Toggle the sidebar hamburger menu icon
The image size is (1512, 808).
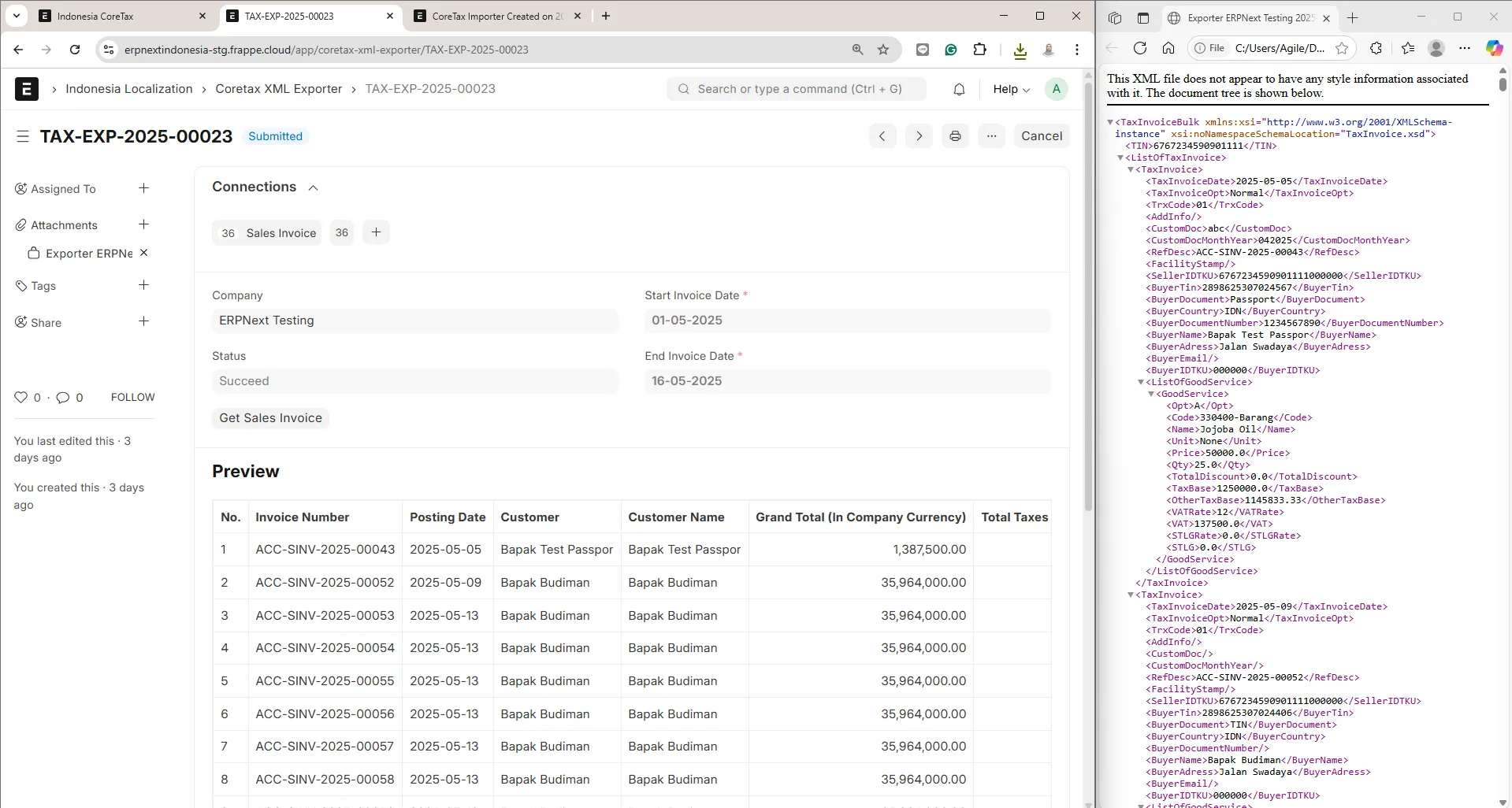pyautogui.click(x=23, y=136)
